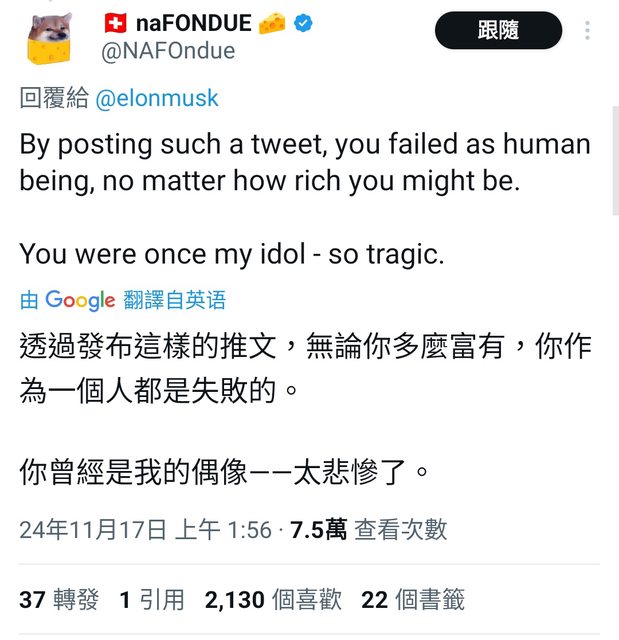Image resolution: width=619 pixels, height=640 pixels.
Task: Click the Google logo in translation note
Action: pos(80,301)
